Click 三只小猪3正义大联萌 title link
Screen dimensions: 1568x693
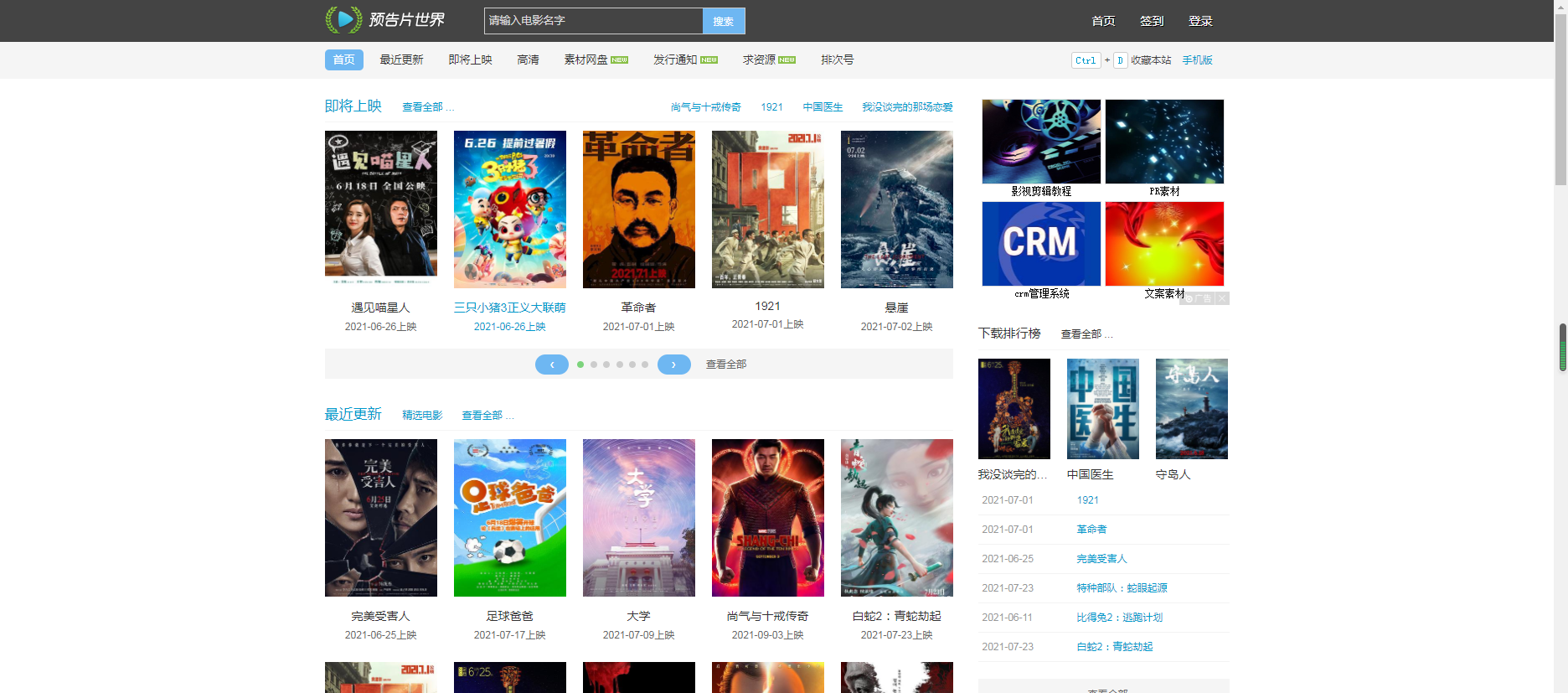tap(510, 308)
